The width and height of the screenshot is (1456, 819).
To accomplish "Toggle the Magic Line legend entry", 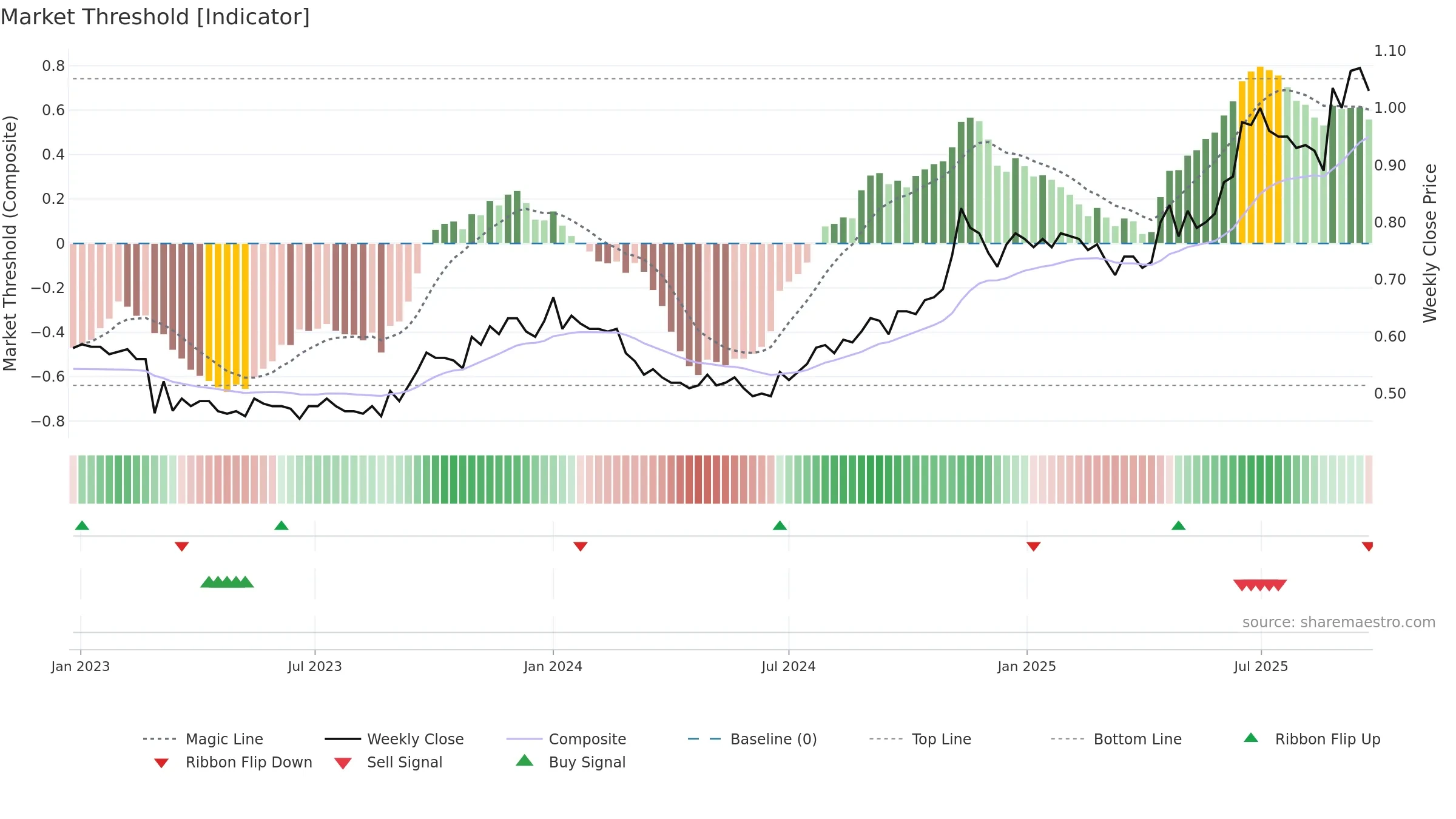I will (203, 739).
